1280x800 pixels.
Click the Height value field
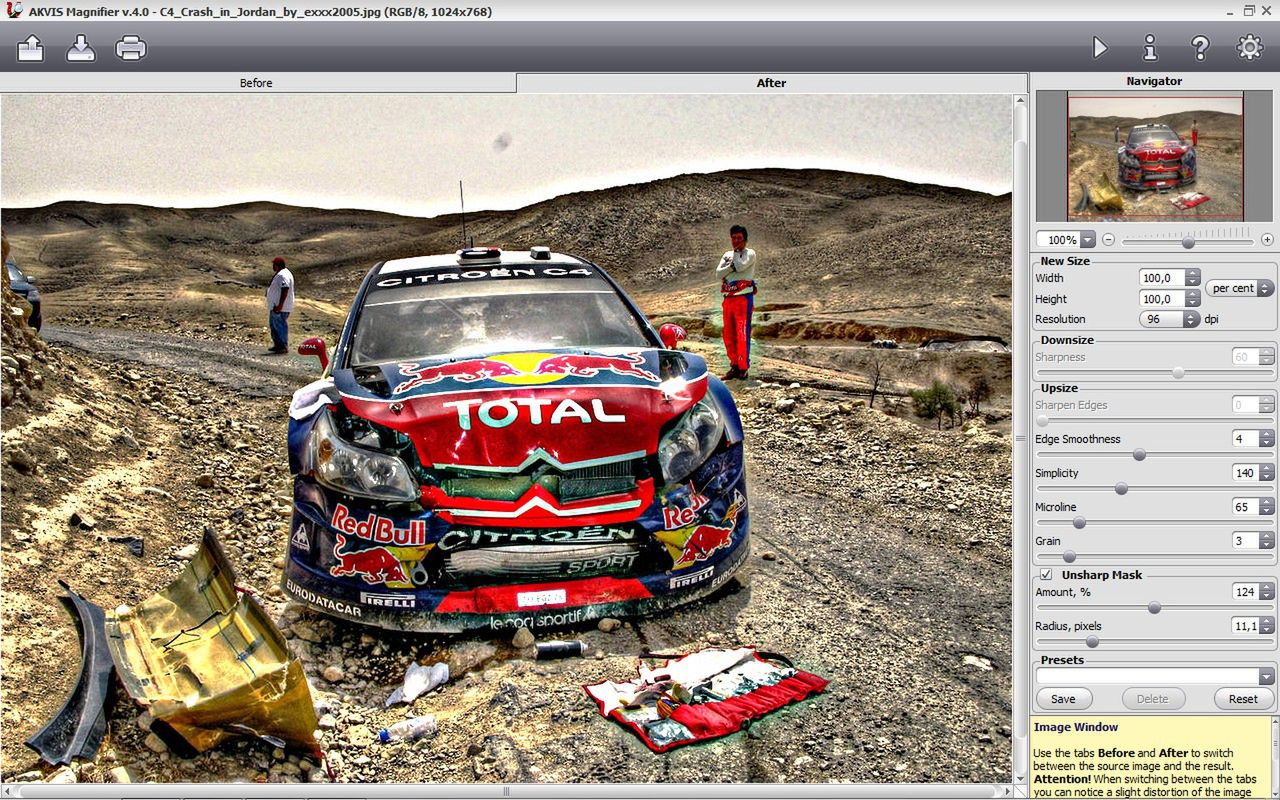coord(1162,299)
